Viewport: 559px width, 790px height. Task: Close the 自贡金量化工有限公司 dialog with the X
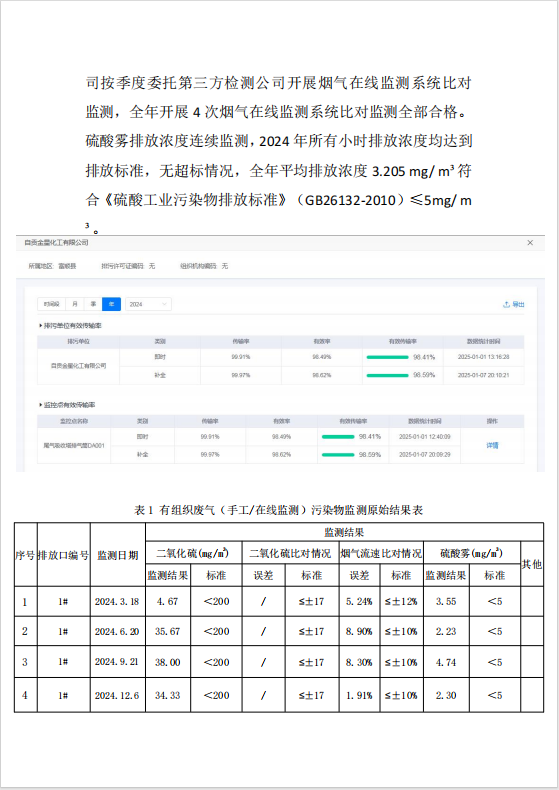[530, 243]
